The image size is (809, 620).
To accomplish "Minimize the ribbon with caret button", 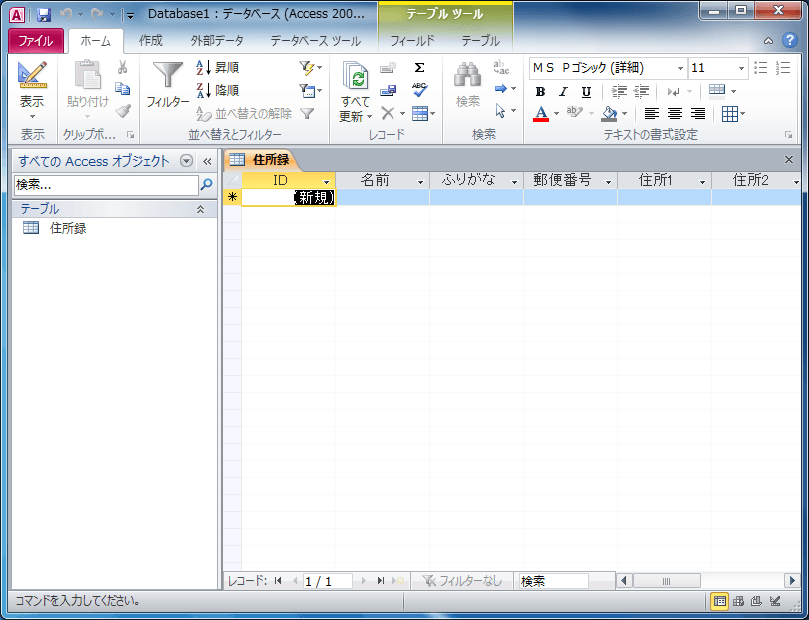I will [x=768, y=41].
